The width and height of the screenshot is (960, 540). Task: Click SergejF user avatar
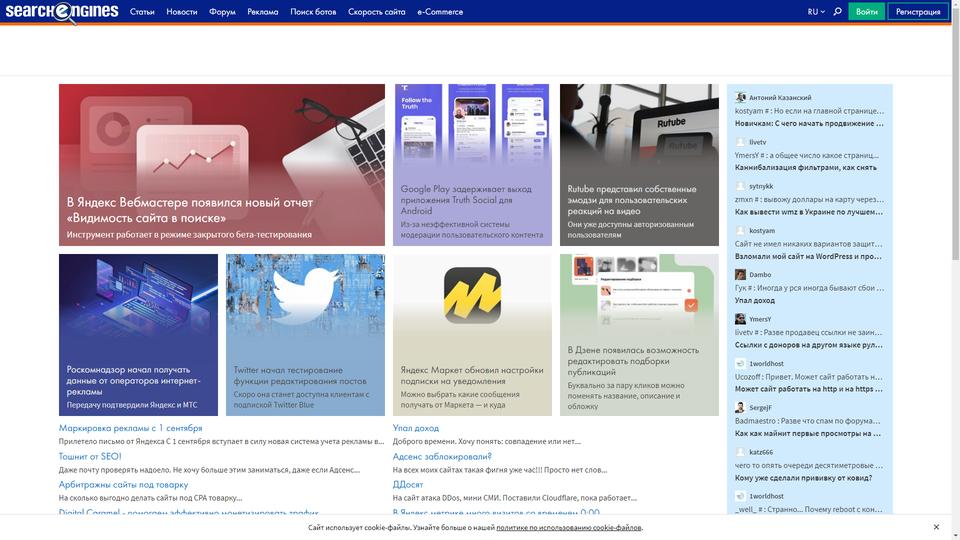740,408
